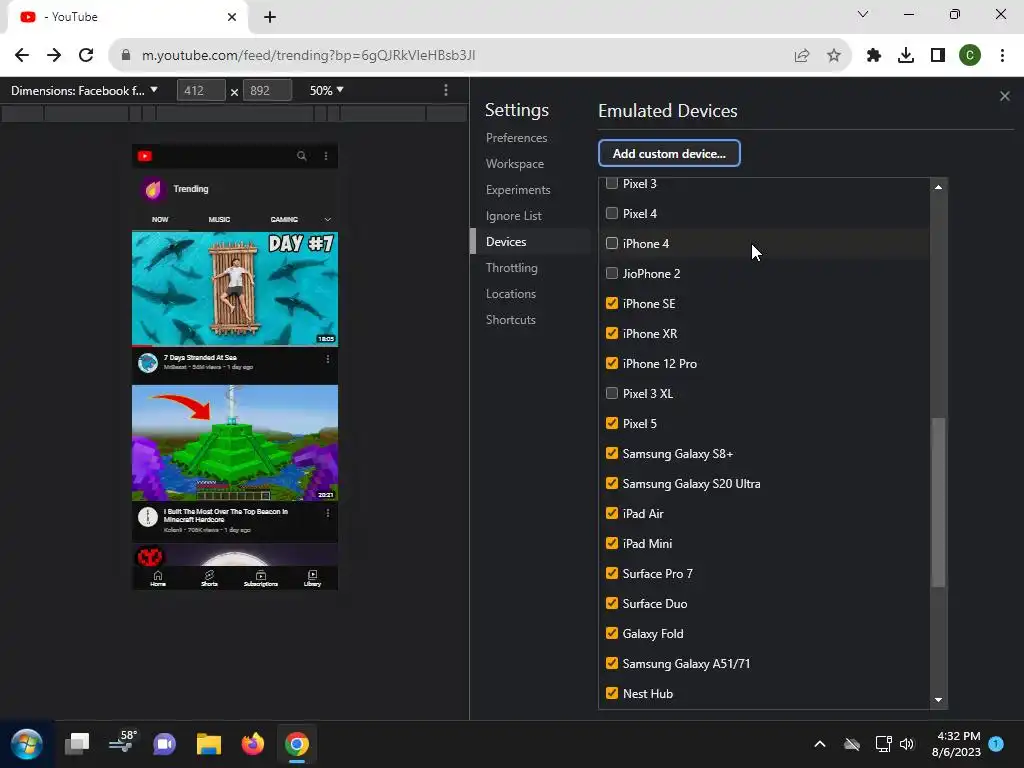Enable the Pixel 3 XL checkbox
Image resolution: width=1024 pixels, height=768 pixels.
(611, 393)
